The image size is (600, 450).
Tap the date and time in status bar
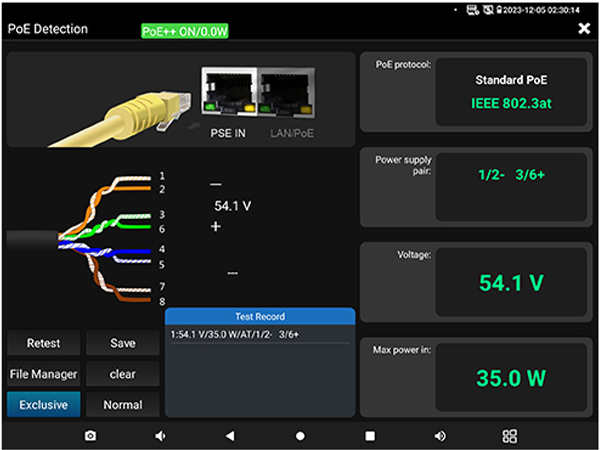(x=541, y=10)
